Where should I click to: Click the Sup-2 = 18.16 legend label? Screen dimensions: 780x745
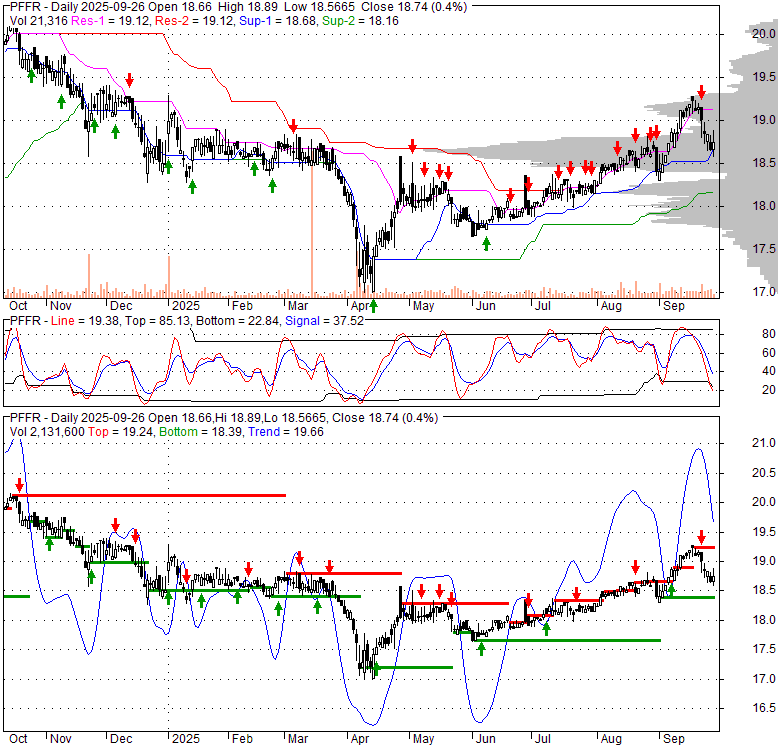point(360,21)
